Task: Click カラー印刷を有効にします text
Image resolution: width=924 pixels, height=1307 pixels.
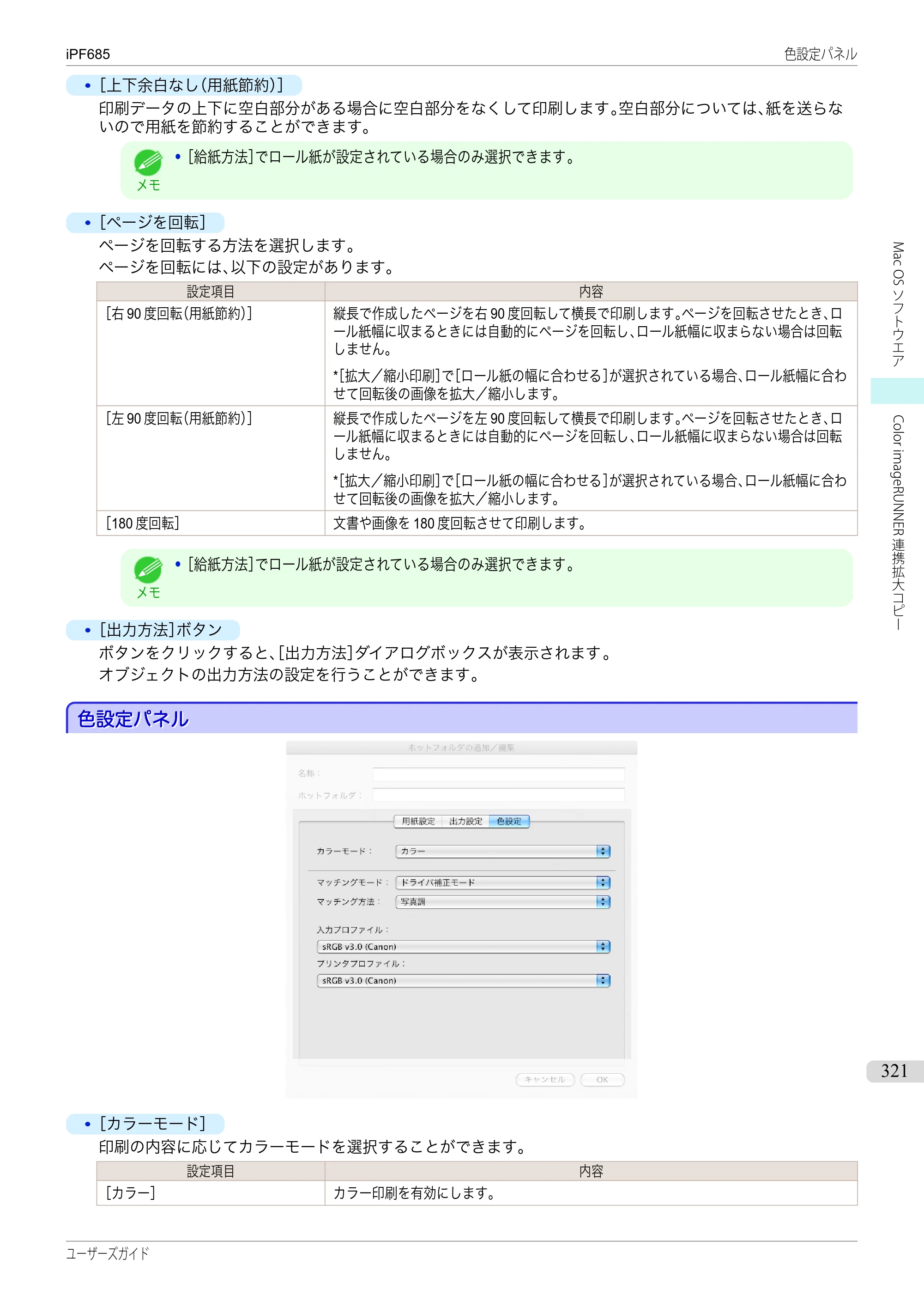Action: coord(414,1192)
